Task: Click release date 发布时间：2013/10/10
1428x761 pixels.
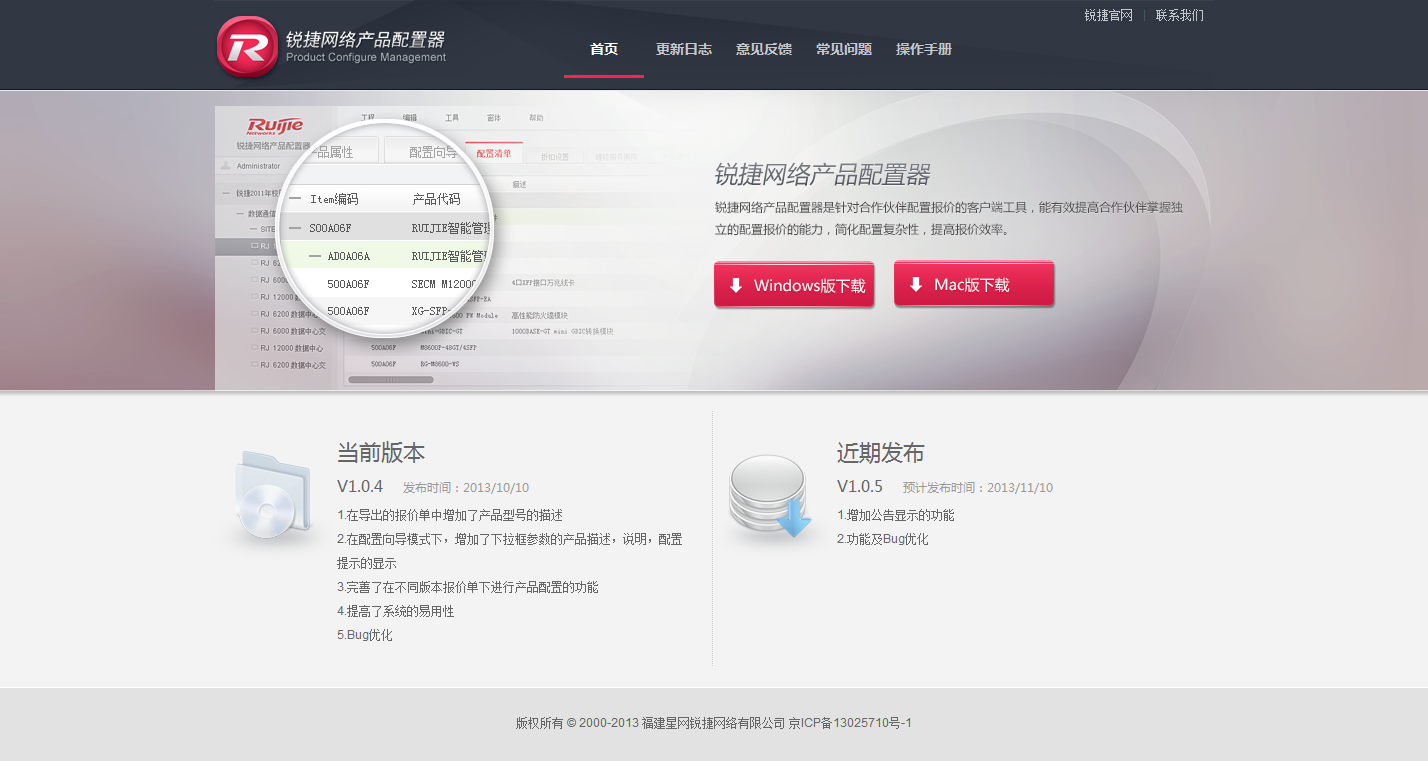Action: [x=466, y=488]
